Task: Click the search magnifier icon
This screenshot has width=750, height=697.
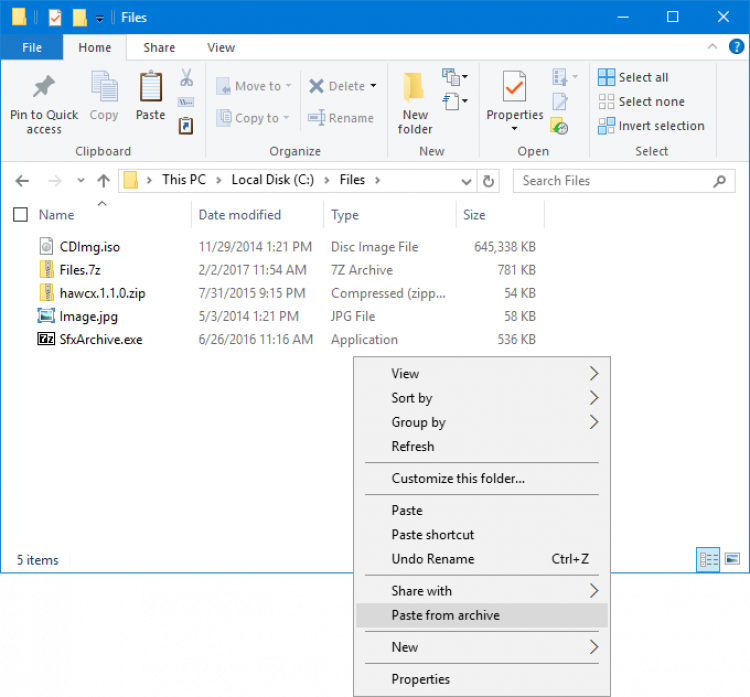Action: tap(719, 181)
